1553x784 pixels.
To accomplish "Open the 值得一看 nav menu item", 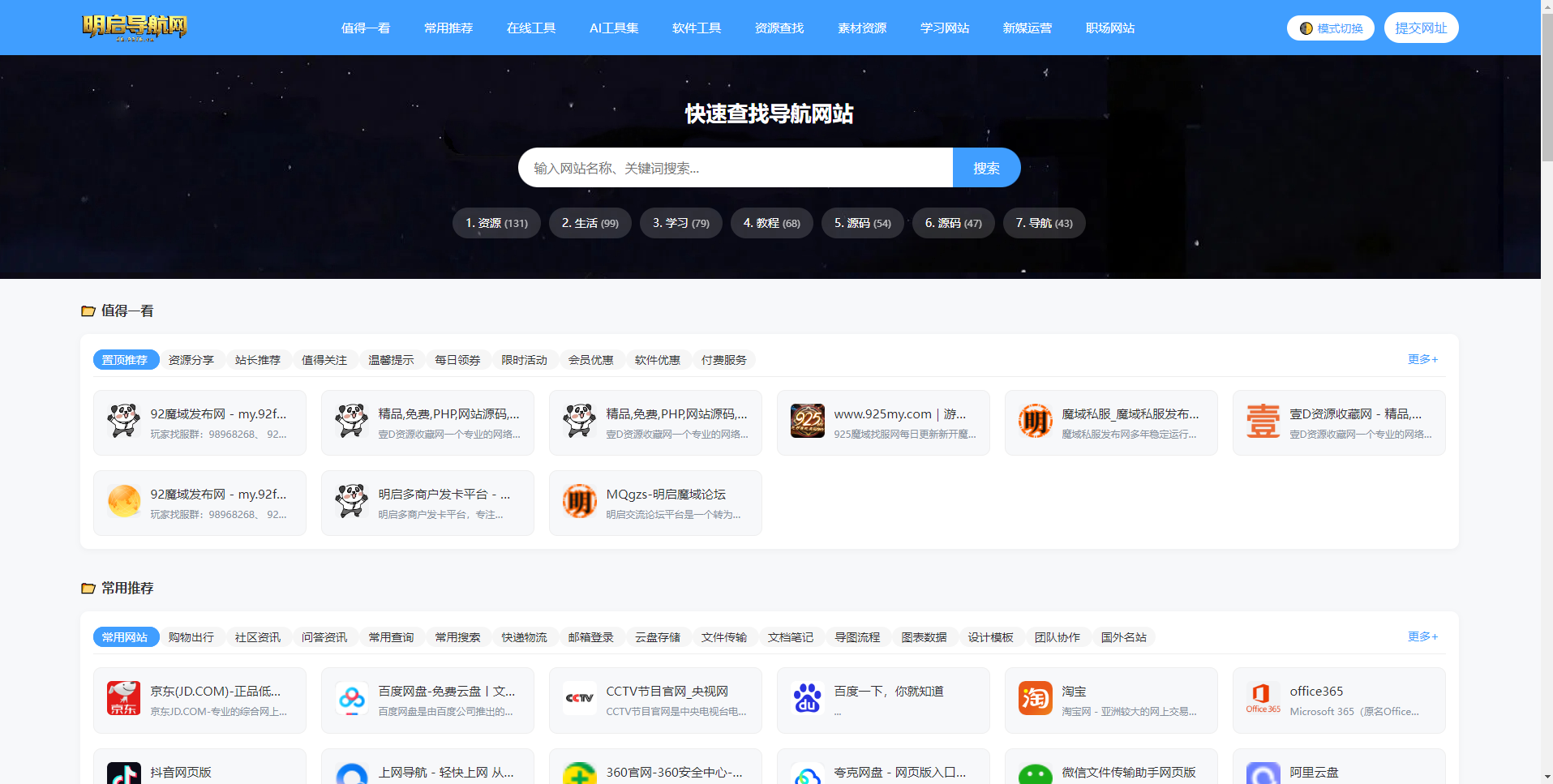I will (366, 28).
